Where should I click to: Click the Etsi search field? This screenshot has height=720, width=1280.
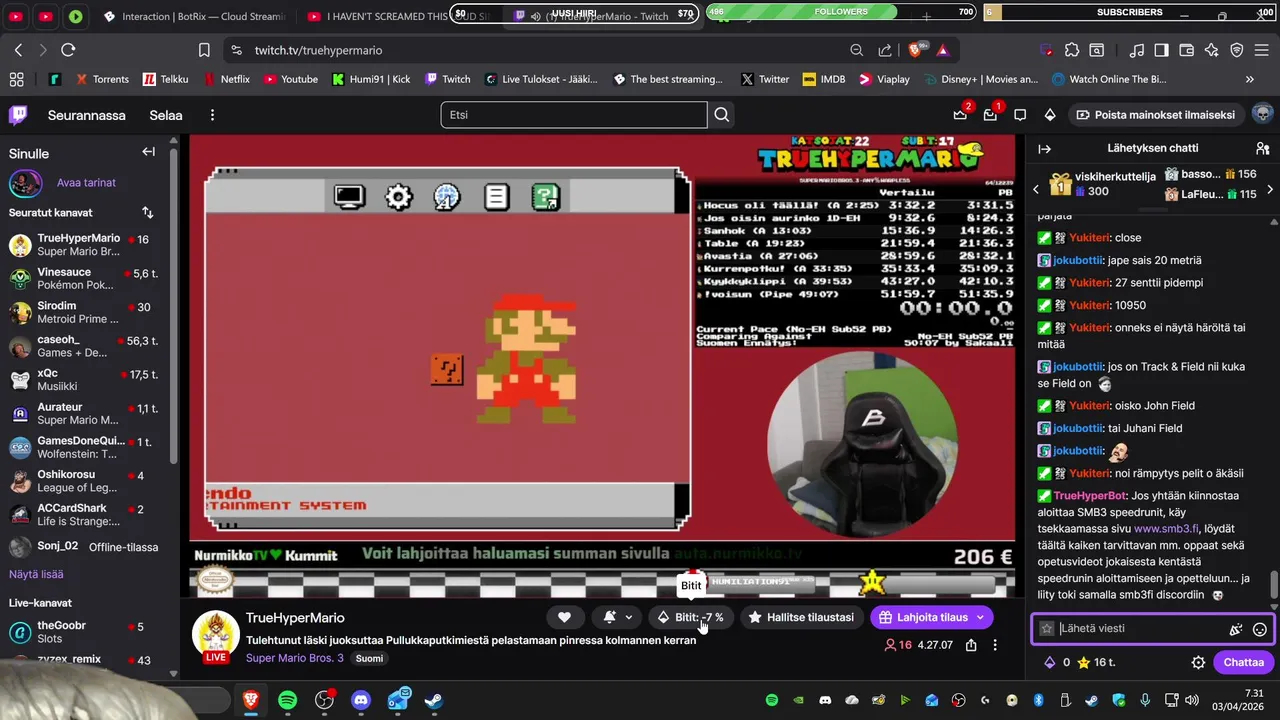tap(575, 115)
